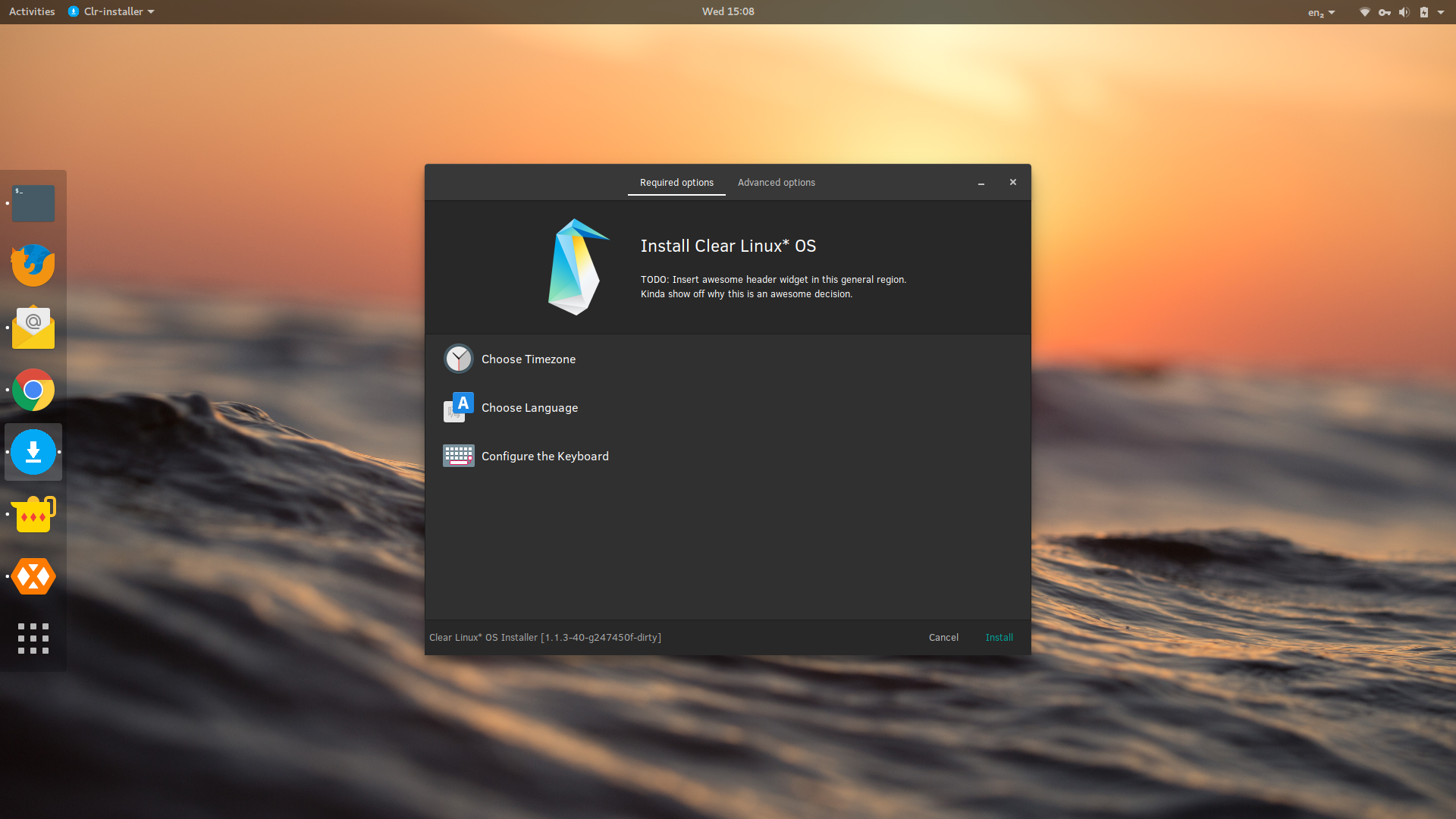The image size is (1456, 819).
Task: Open the orange hexagon X app in dock
Action: [x=33, y=576]
